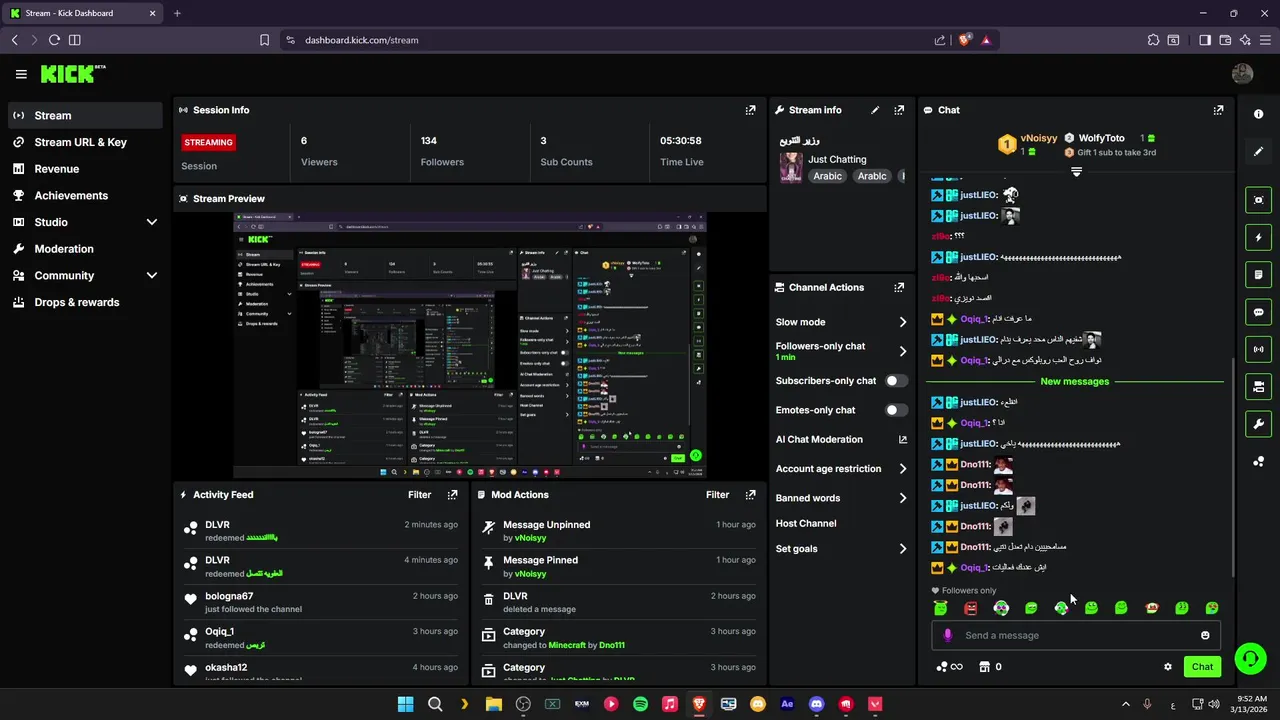Click the Send a message input field

(1078, 635)
